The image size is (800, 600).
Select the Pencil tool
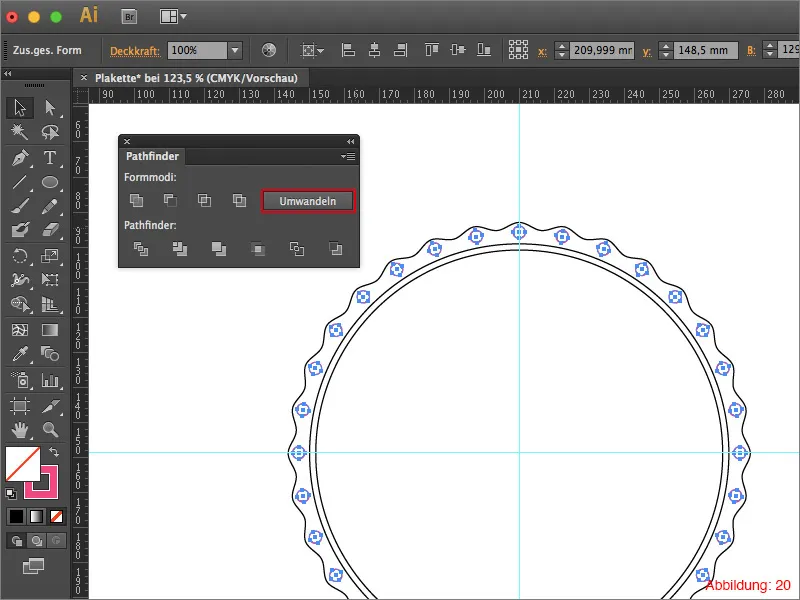[50, 206]
